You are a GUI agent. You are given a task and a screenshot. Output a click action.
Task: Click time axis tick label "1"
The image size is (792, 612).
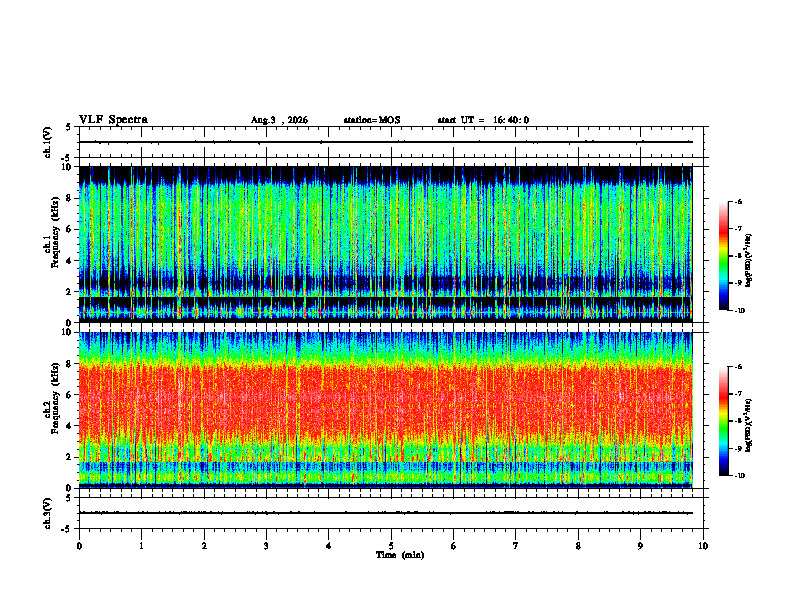(141, 546)
